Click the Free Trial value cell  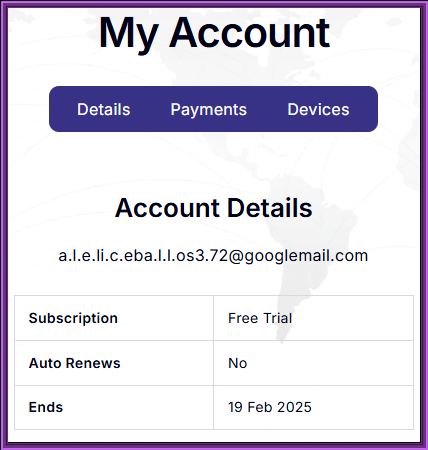(313, 318)
